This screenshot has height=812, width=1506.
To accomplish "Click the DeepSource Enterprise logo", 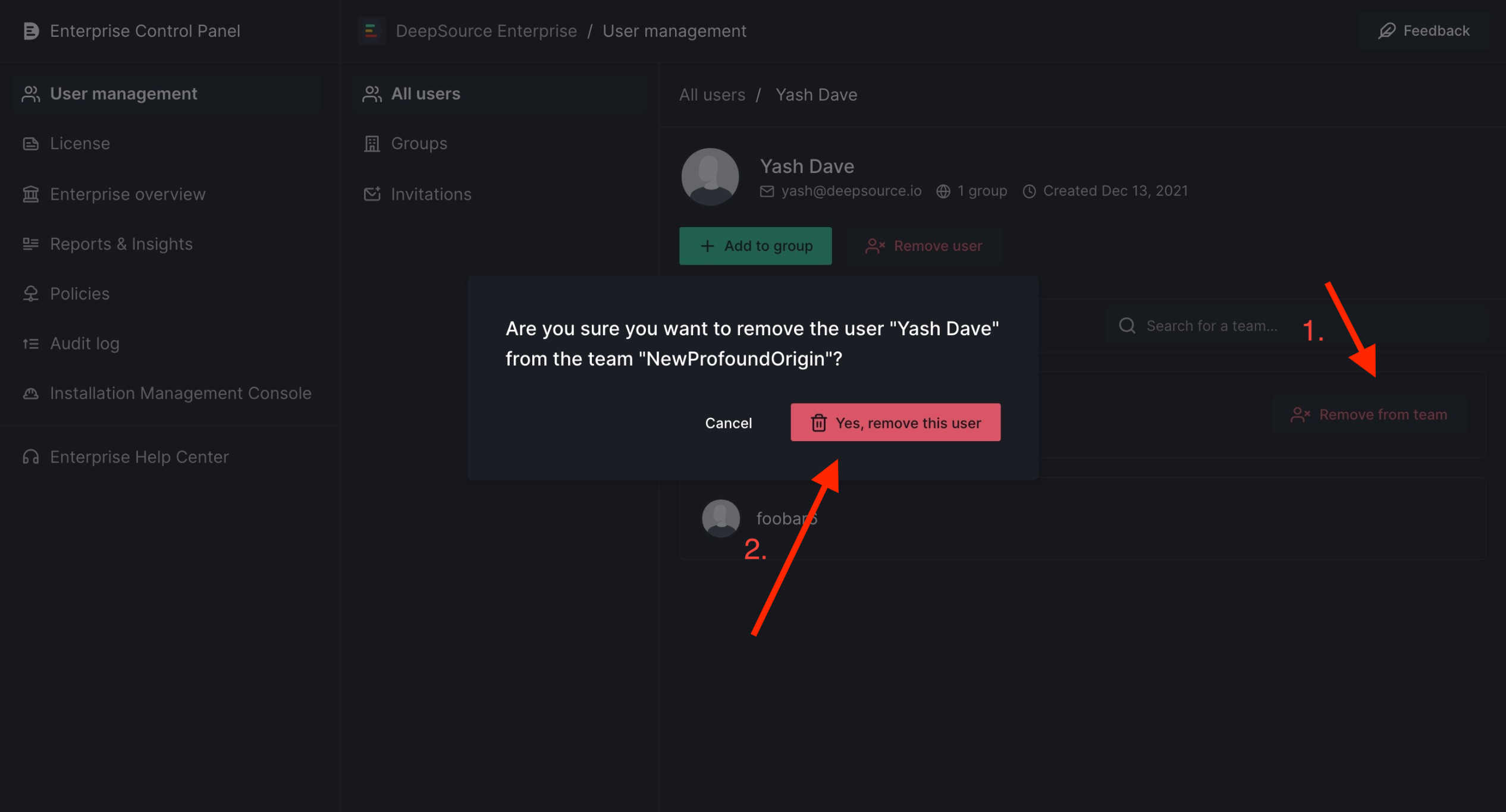I will (x=372, y=30).
